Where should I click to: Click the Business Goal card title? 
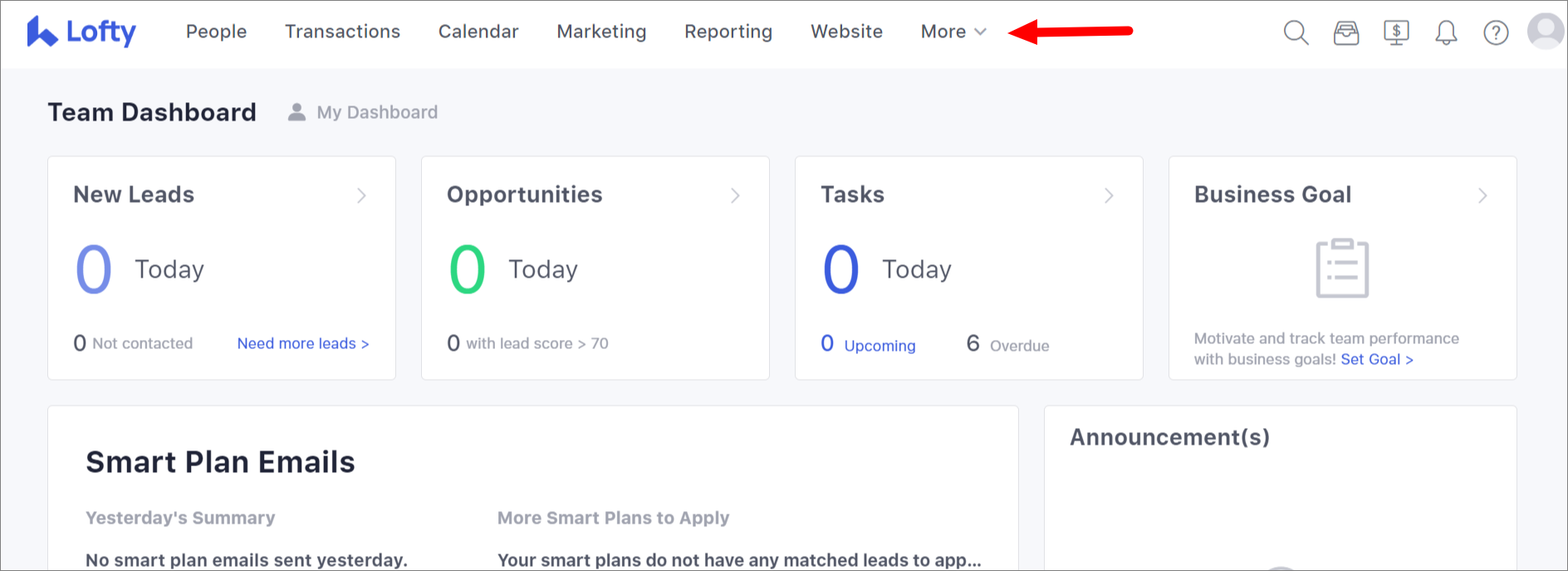click(x=1272, y=194)
